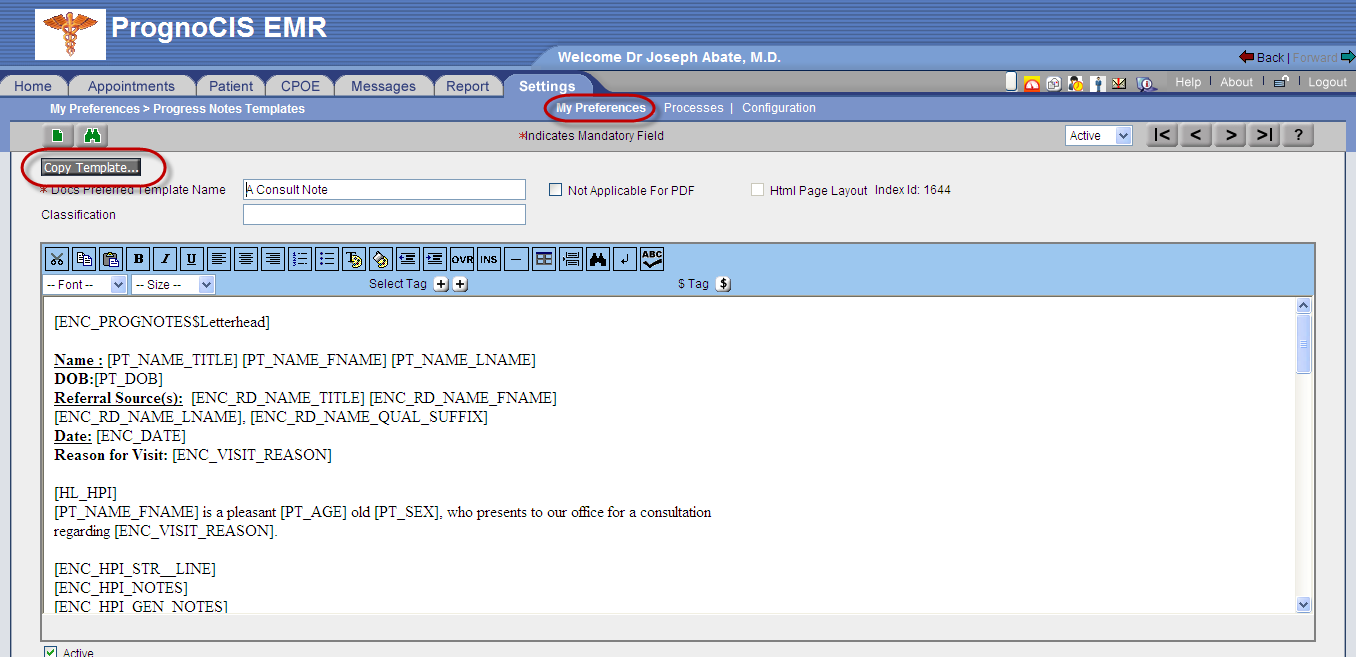Open the Configuration submenu
Screen dimensions: 1356x657
779,108
